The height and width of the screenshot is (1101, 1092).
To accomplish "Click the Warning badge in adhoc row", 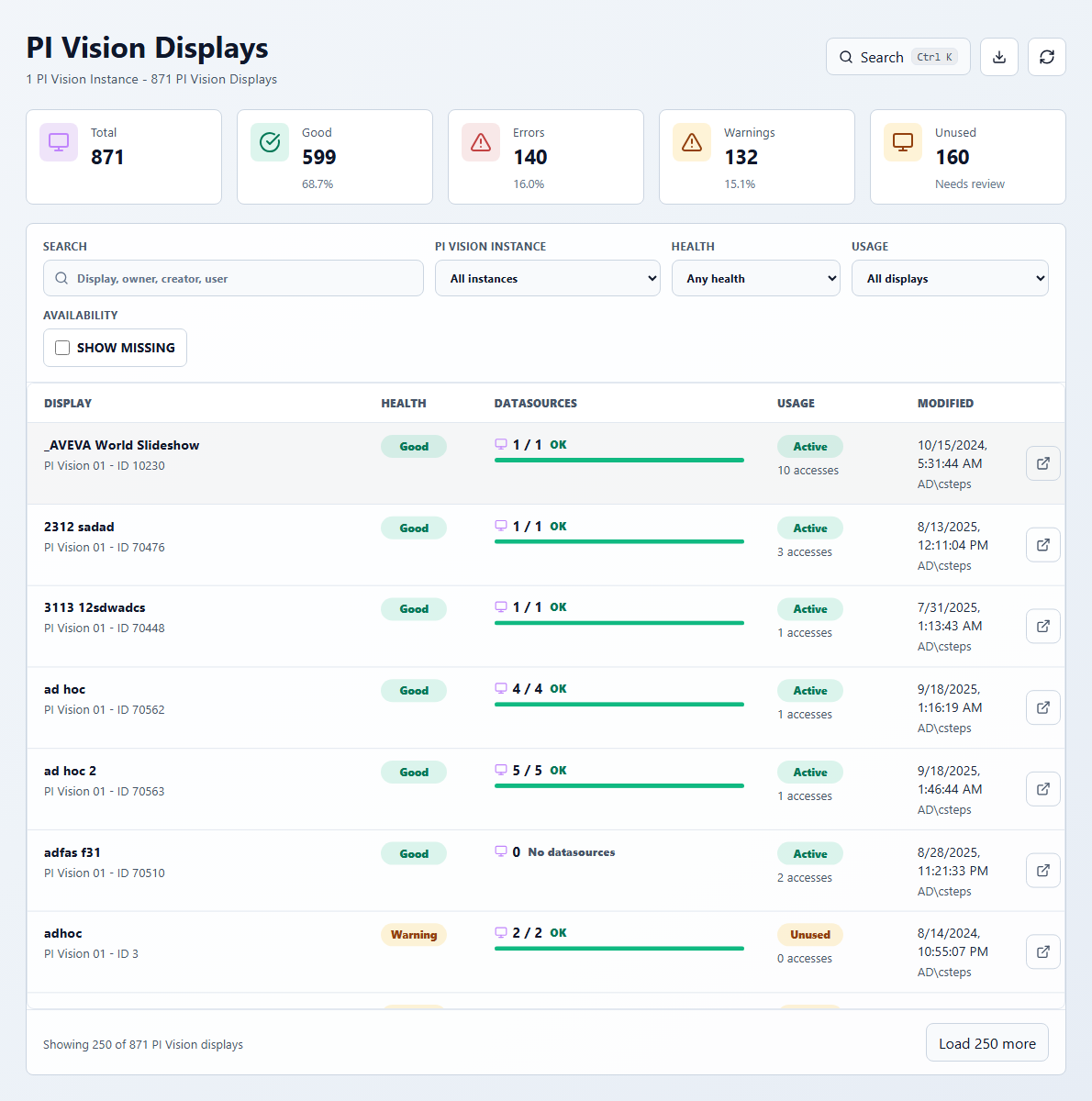I will pos(414,934).
